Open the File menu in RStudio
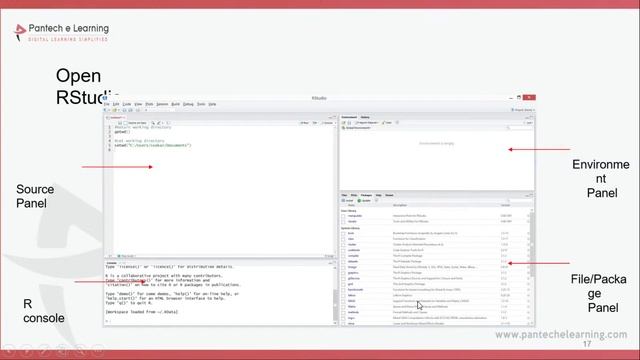Viewport: 640px width, 360px height. coord(107,104)
